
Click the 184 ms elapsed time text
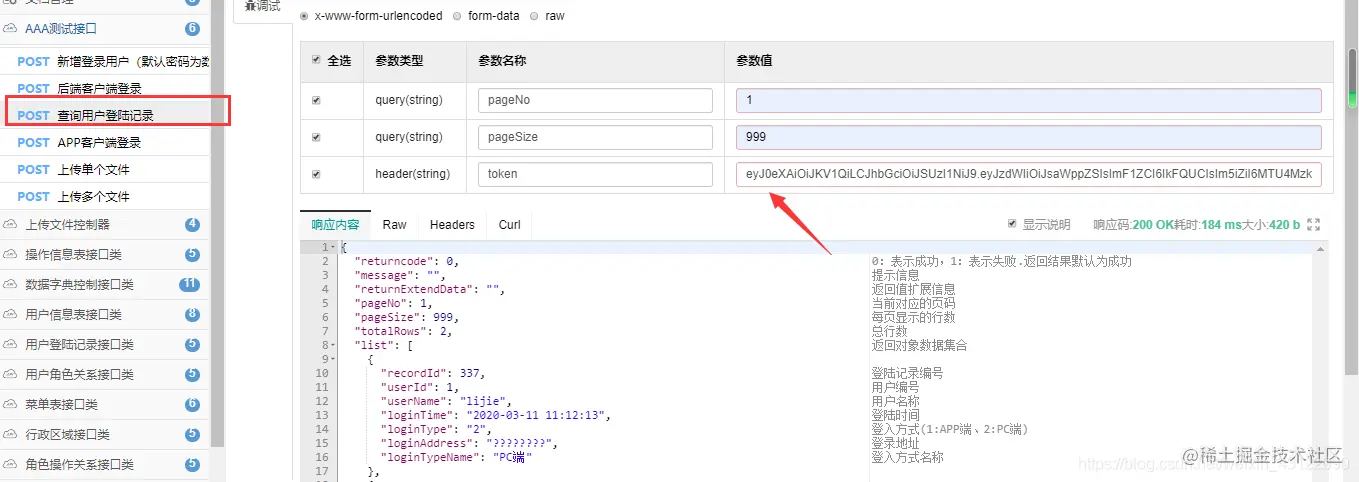pyautogui.click(x=1223, y=225)
